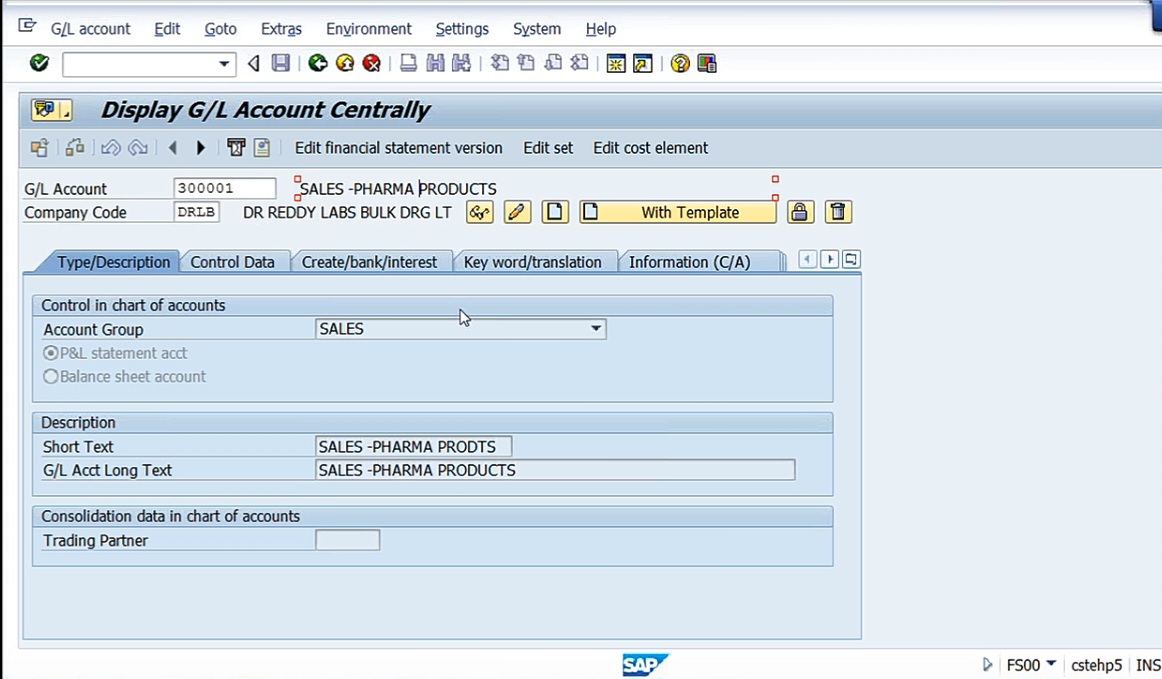The width and height of the screenshot is (1162, 679).
Task: Switch to the Type/Description tab
Action: pos(113,262)
